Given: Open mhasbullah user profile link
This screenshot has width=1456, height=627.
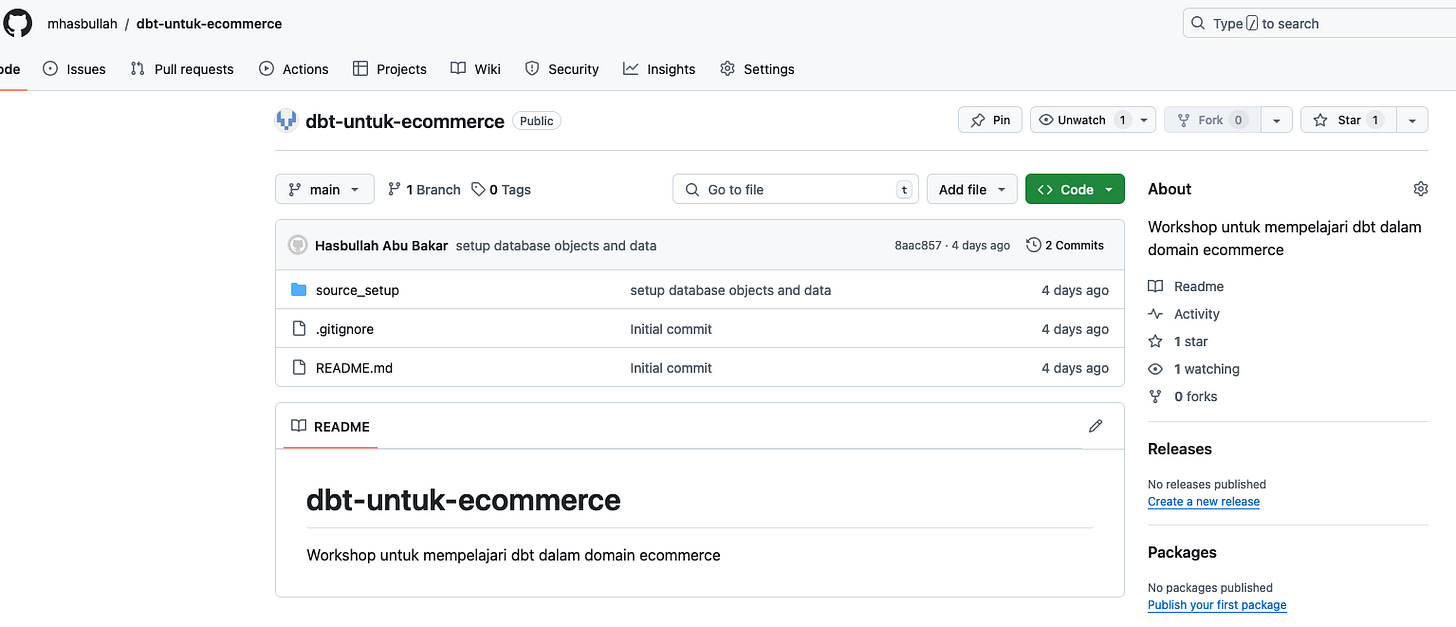Looking at the screenshot, I should [80, 23].
